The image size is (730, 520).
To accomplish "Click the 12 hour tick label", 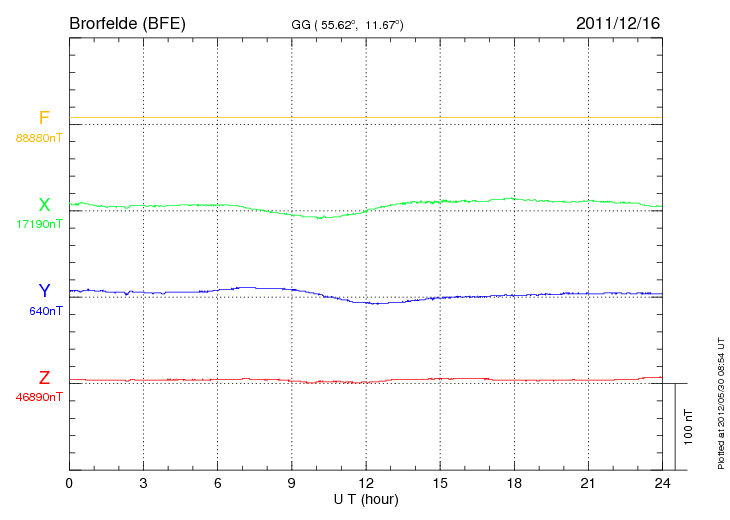I will pos(366,484).
